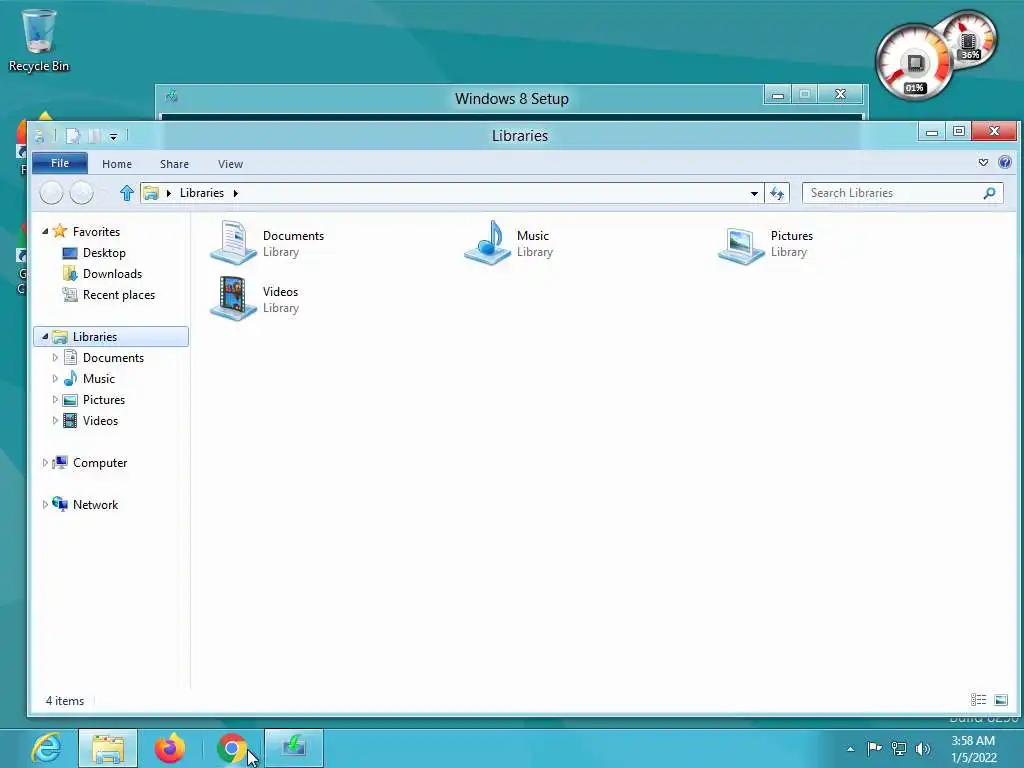Switch to details view in status bar
Screen dimensions: 1024x768
coord(978,700)
